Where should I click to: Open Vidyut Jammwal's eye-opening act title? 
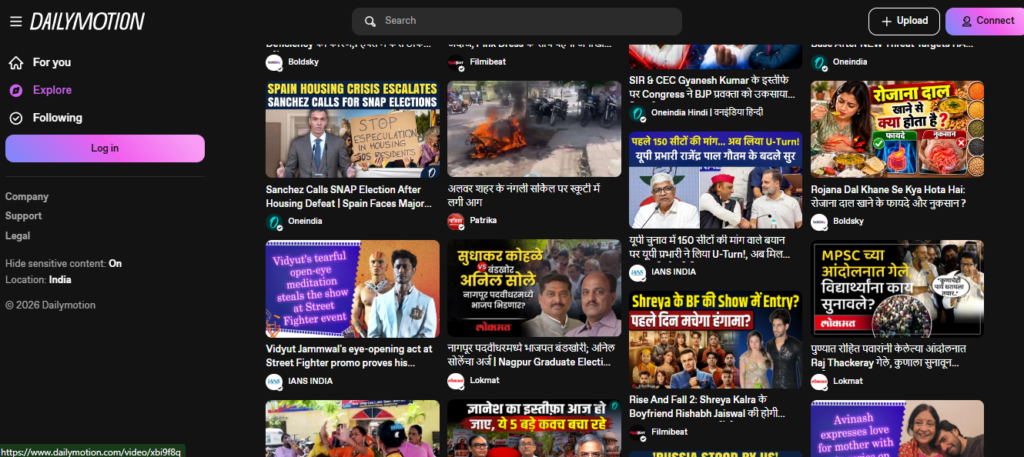pos(349,356)
